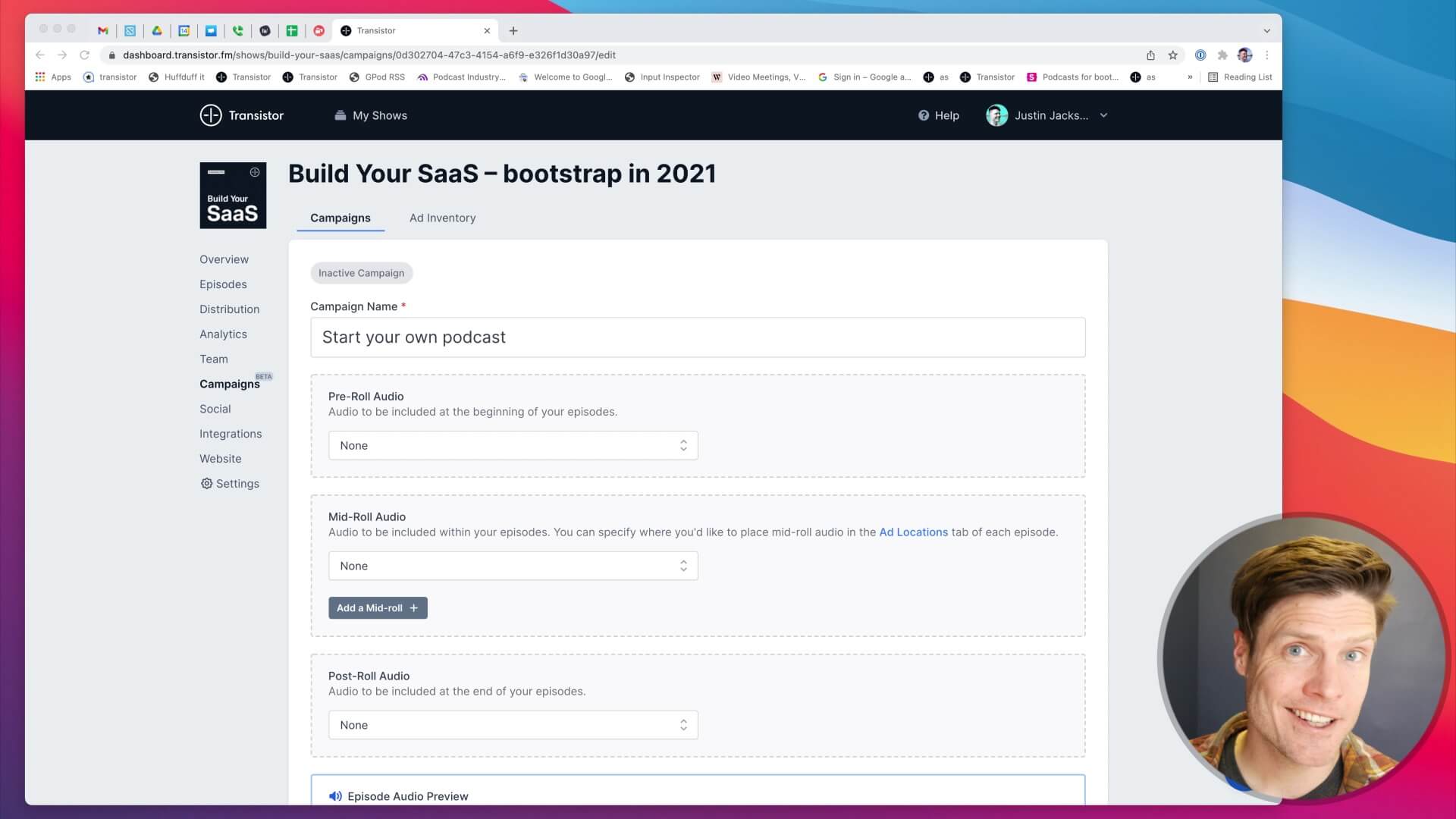Screen dimensions: 1456x819
Task: Switch to the Ad Inventory tab
Action: (442, 218)
